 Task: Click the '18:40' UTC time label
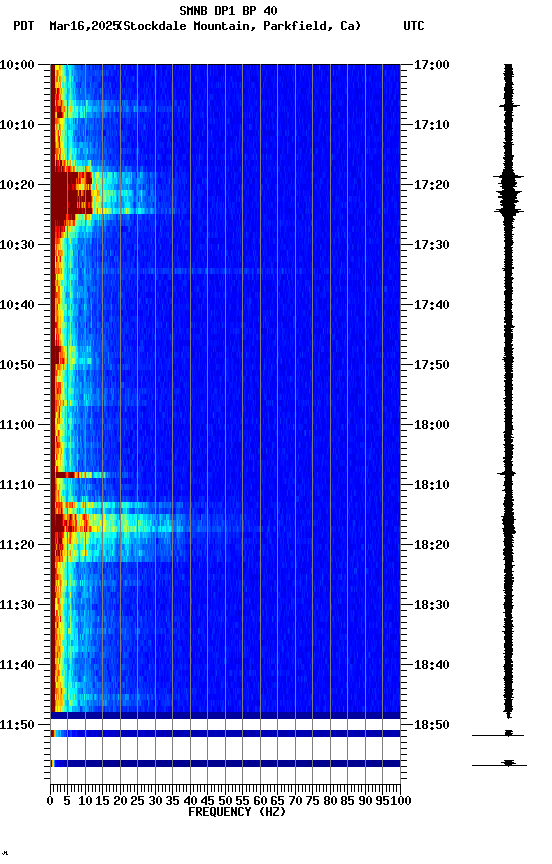pos(432,666)
